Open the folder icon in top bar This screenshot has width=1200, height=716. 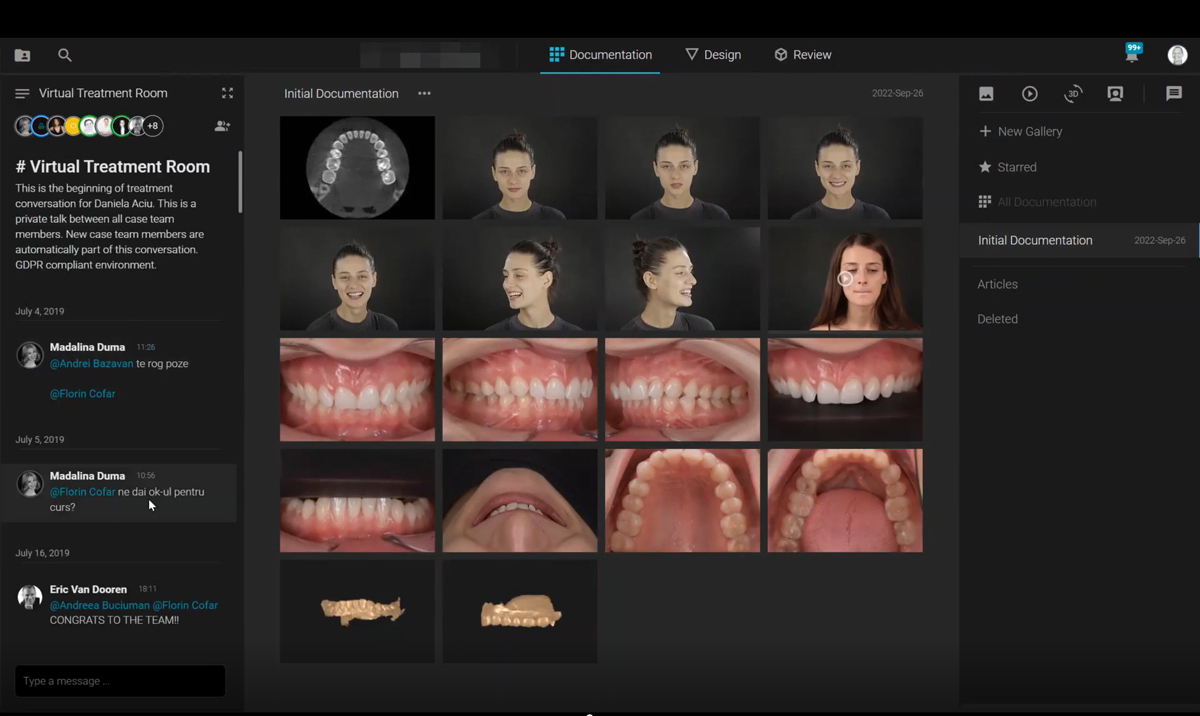click(22, 55)
